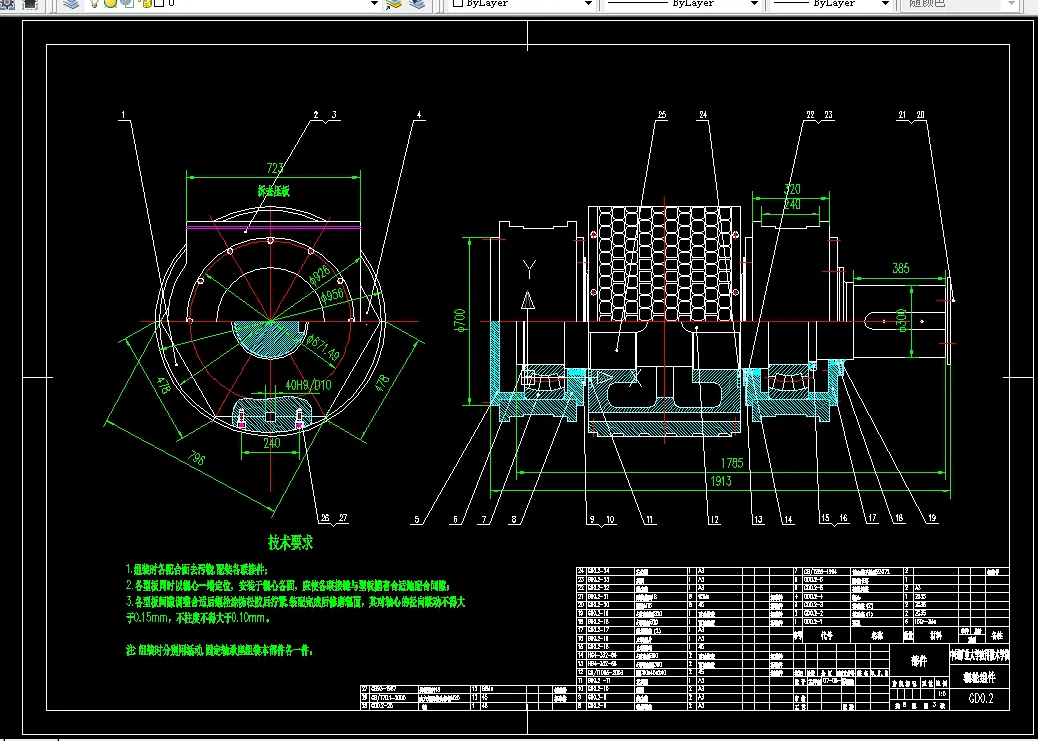Select the 1785 length dimension
Image resolution: width=1038 pixels, height=741 pixels.
tap(731, 464)
